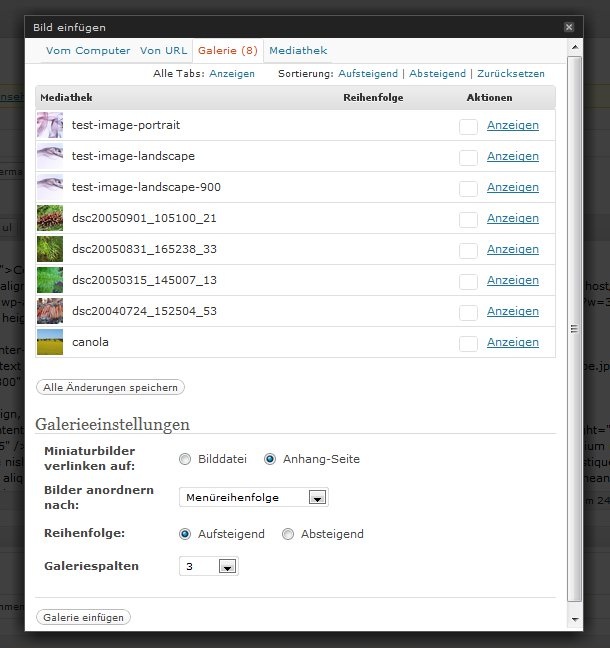The width and height of the screenshot is (610, 648).
Task: Show details for test-image-portrait via Anzeigen
Action: (x=512, y=125)
